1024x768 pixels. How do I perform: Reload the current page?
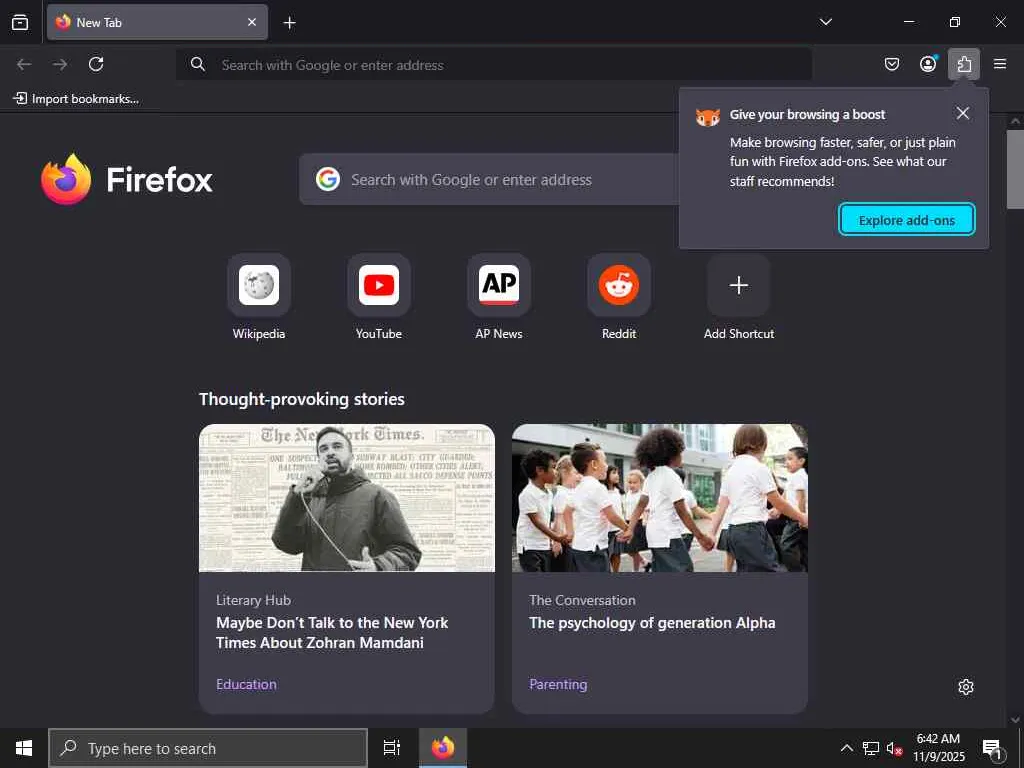pyautogui.click(x=96, y=64)
